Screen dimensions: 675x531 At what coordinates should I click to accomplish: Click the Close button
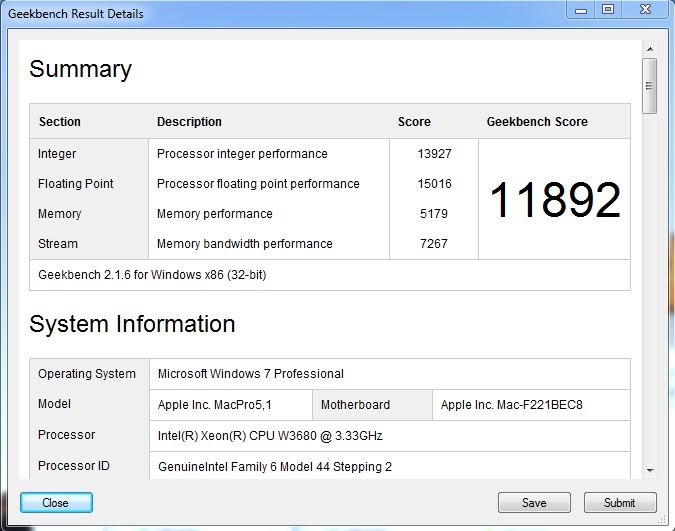coord(56,503)
